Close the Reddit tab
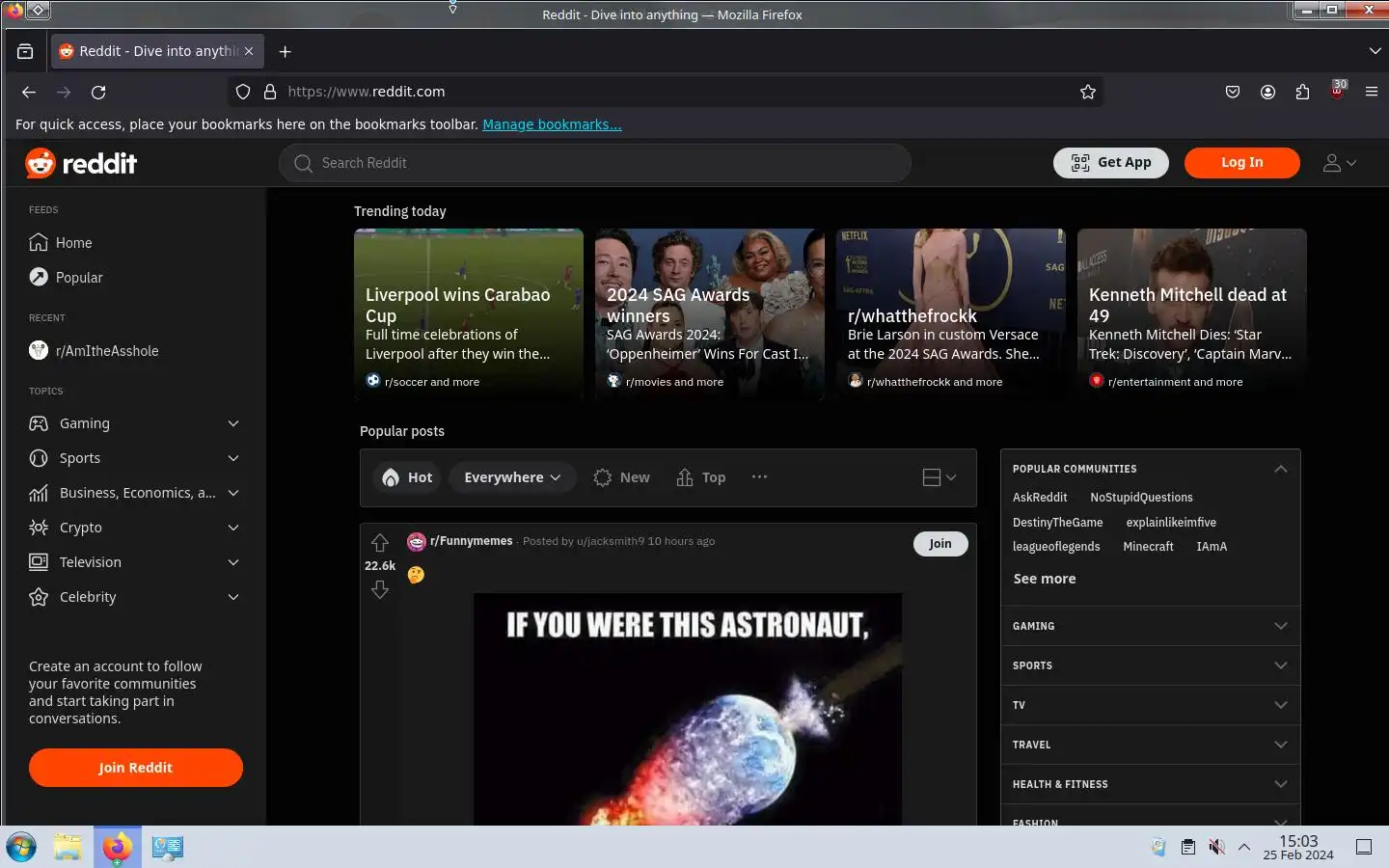Image resolution: width=1389 pixels, height=868 pixels. [x=249, y=51]
